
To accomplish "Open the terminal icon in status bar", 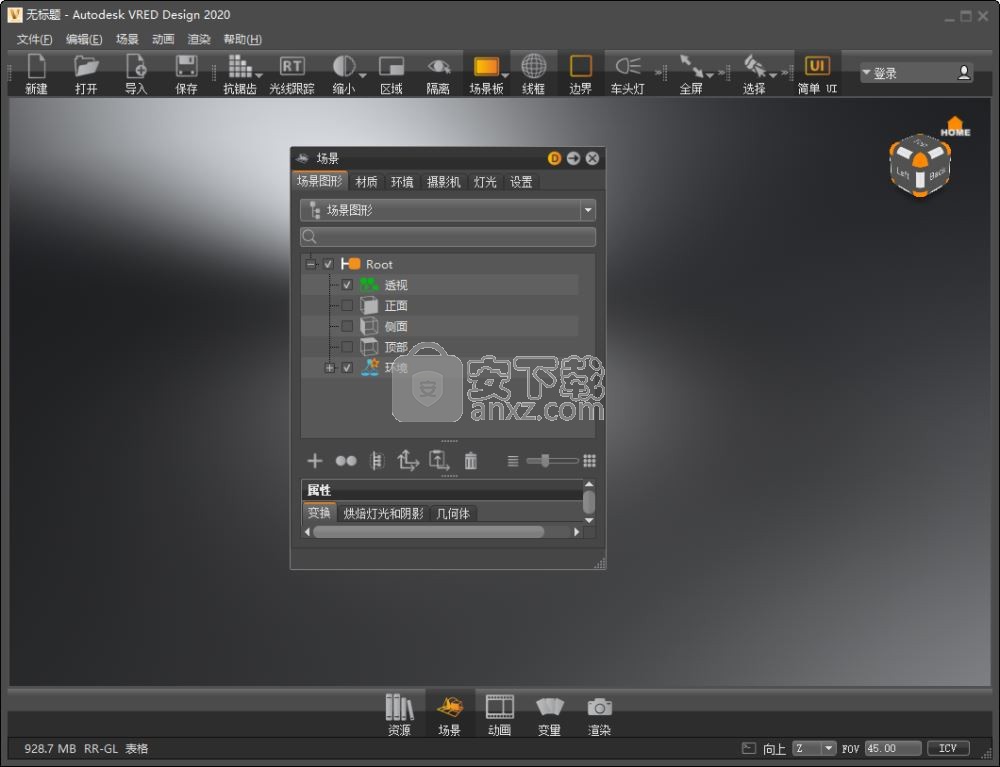I will tap(749, 748).
